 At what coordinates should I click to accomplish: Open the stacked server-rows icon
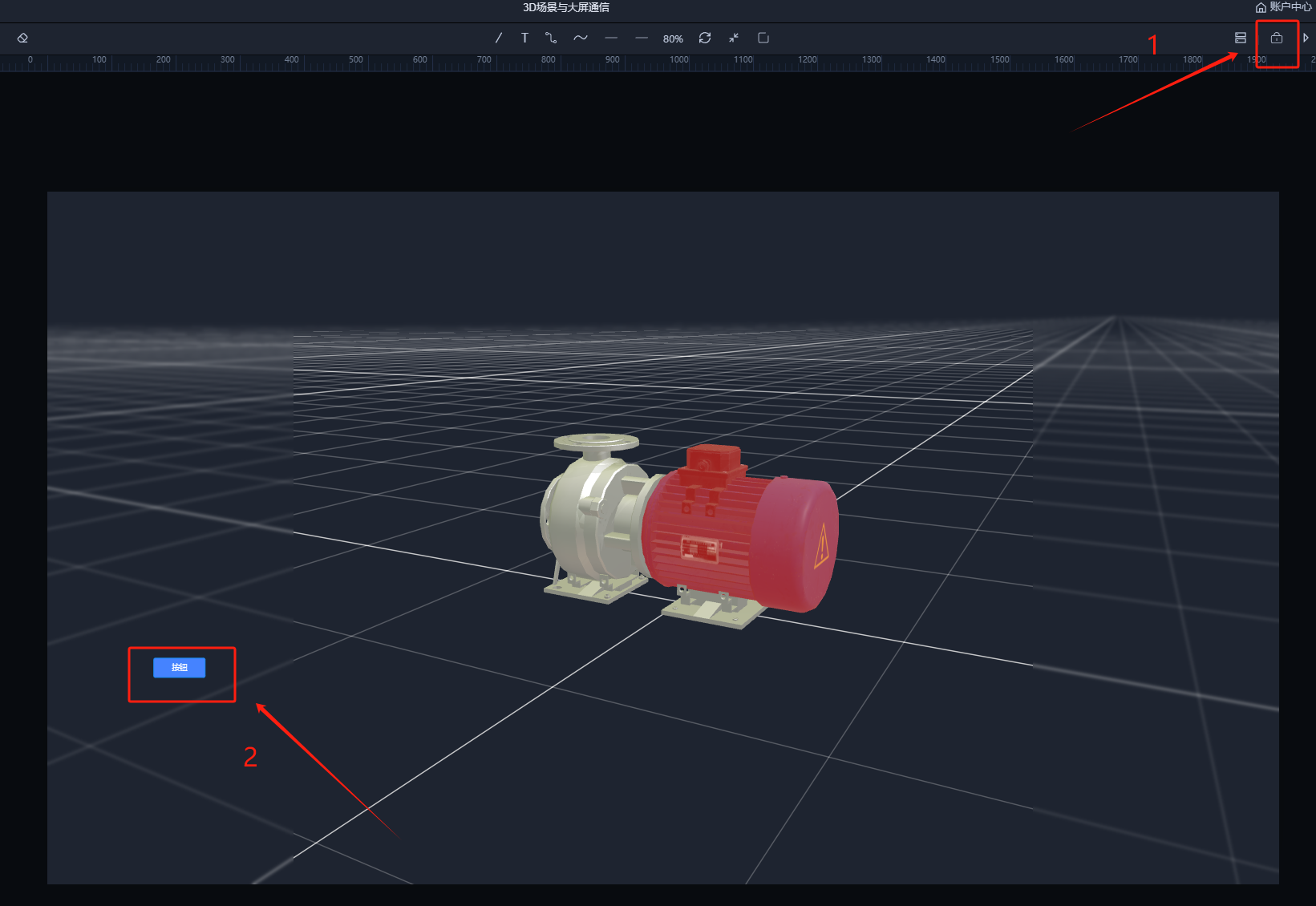pyautogui.click(x=1241, y=38)
